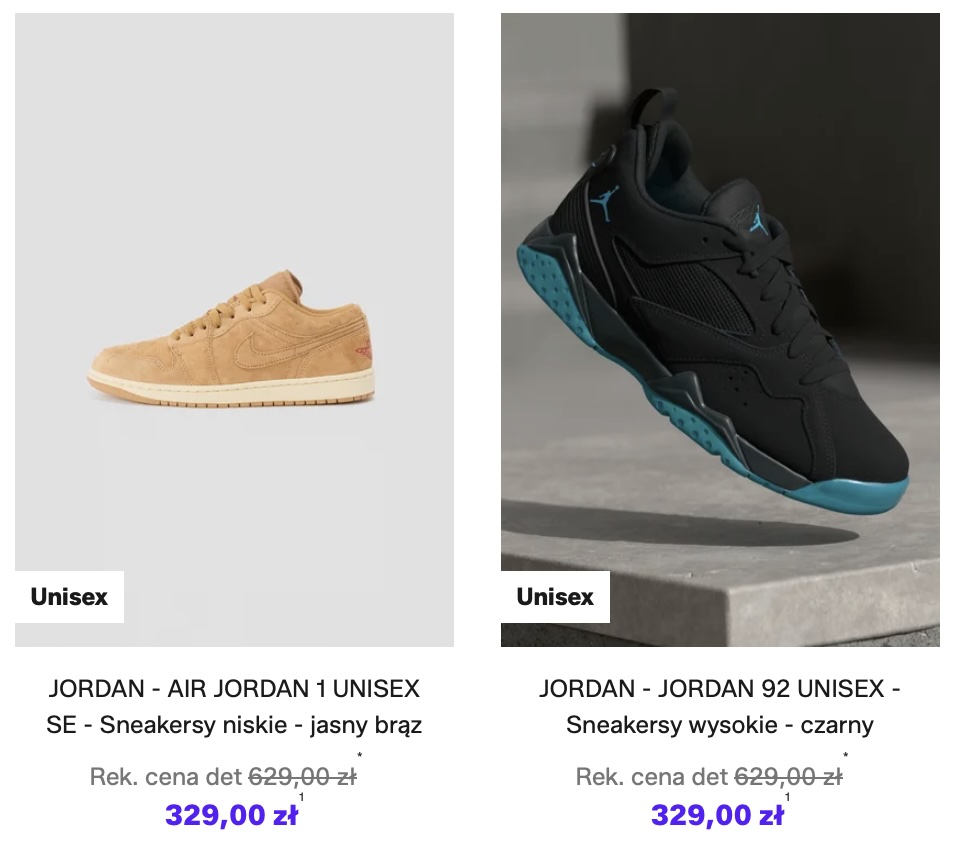Open the black Jordan 92 shoe image
Viewport: 956px width, 856px height.
(720, 330)
